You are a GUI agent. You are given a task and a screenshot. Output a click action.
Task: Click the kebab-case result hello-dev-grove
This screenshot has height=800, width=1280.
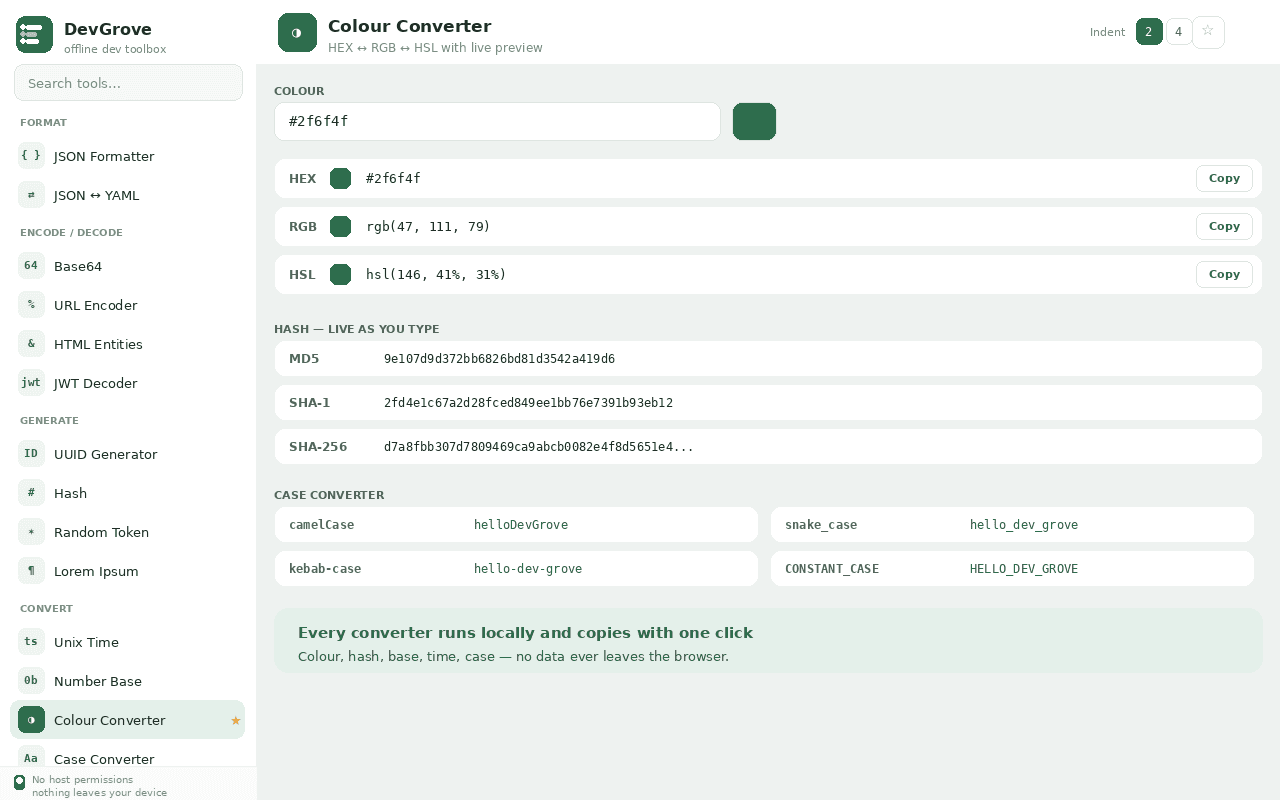pyautogui.click(x=528, y=569)
